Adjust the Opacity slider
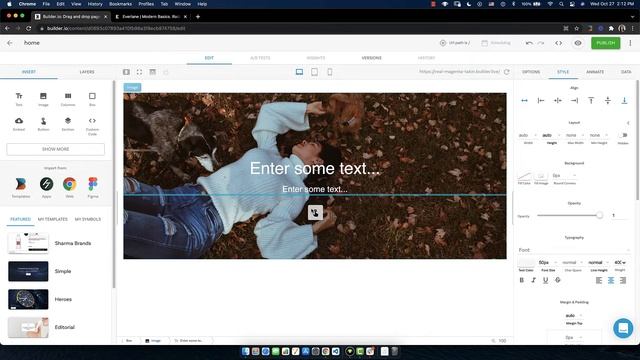640x360 pixels. tap(570, 216)
